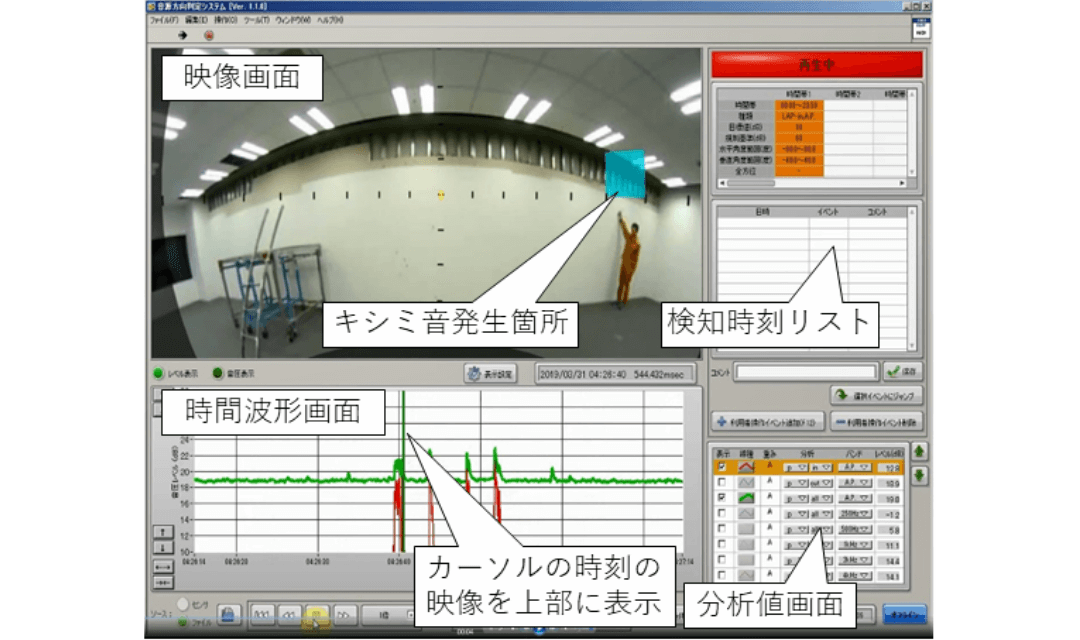
Task: Click the red stop toolbar icon
Action: [209, 35]
